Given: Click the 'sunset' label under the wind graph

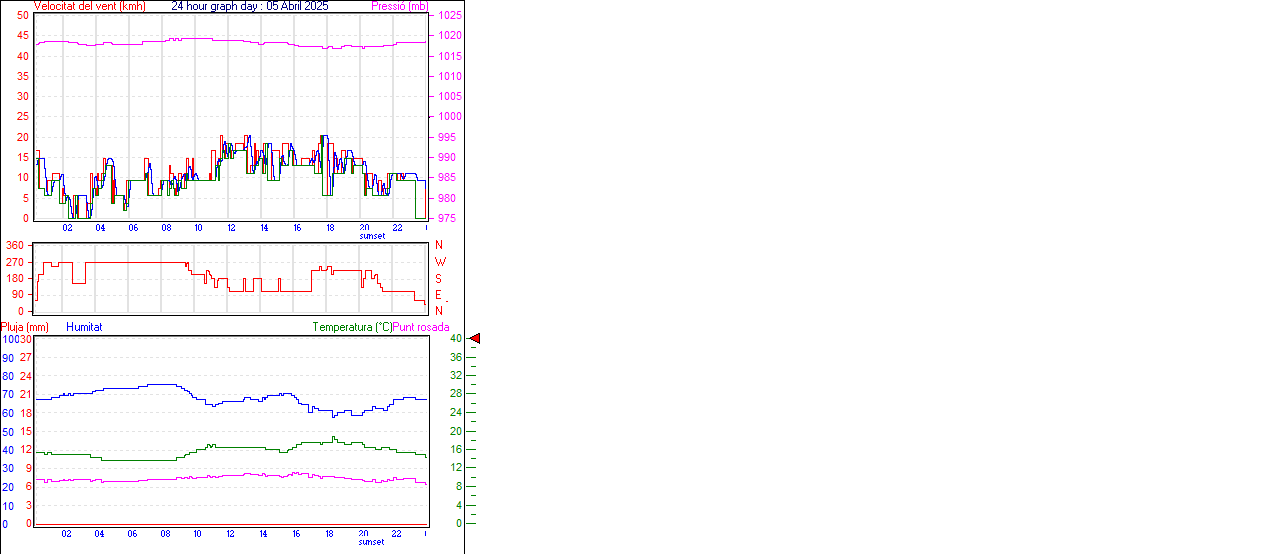Looking at the screenshot, I should tap(371, 236).
